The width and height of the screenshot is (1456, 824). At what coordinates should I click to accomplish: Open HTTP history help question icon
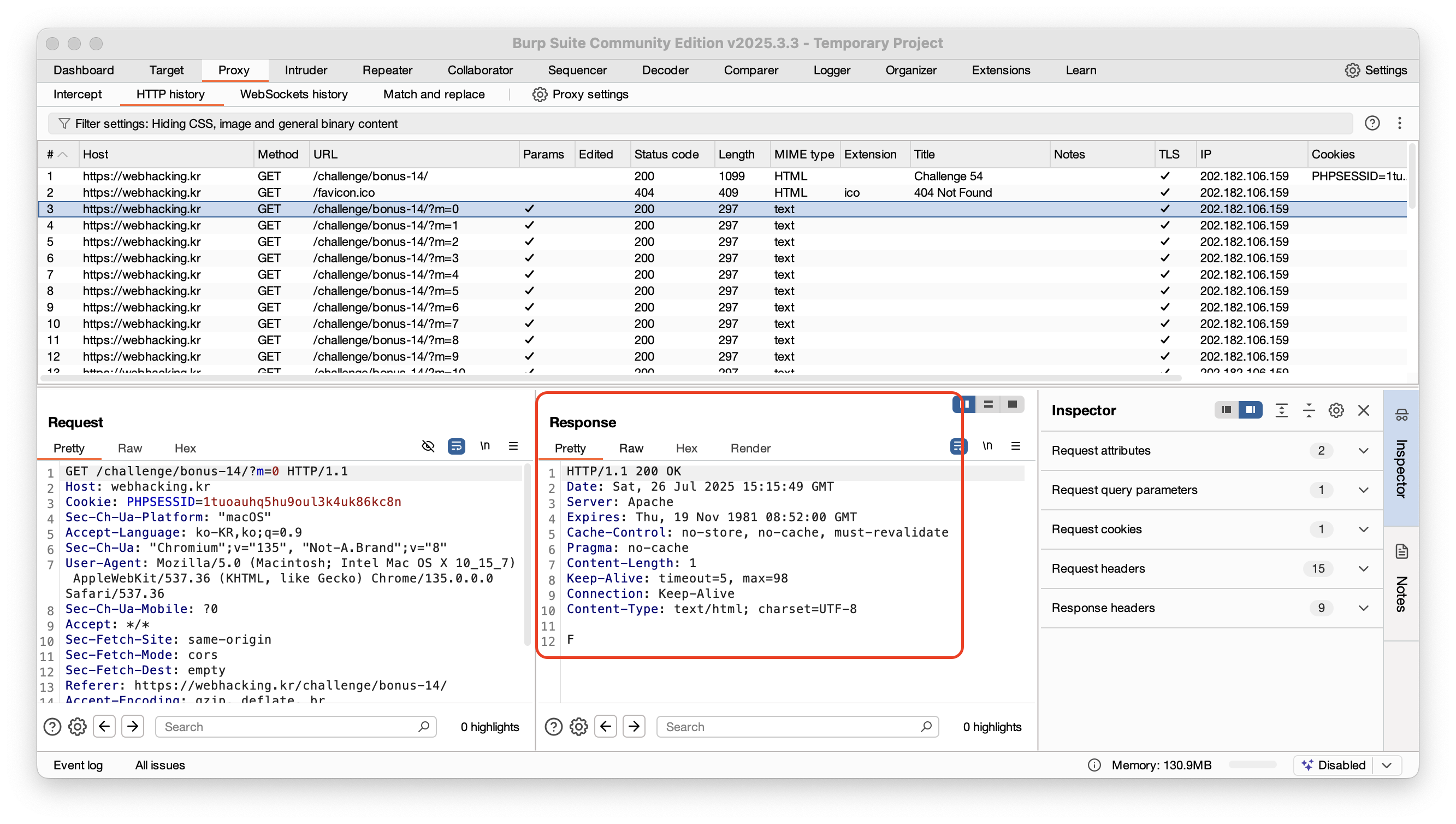pyautogui.click(x=1372, y=123)
